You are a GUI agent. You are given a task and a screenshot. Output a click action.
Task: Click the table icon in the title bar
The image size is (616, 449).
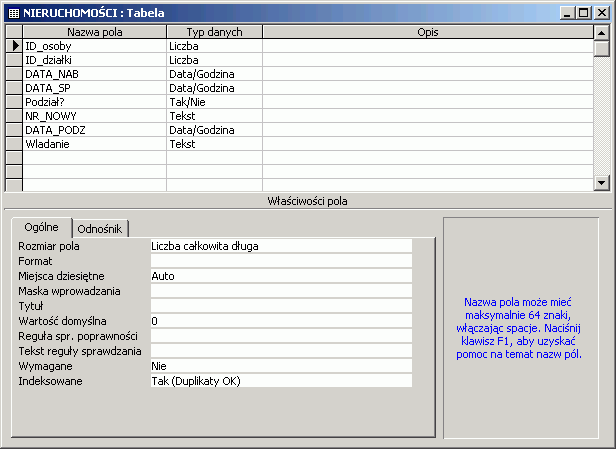13,13
